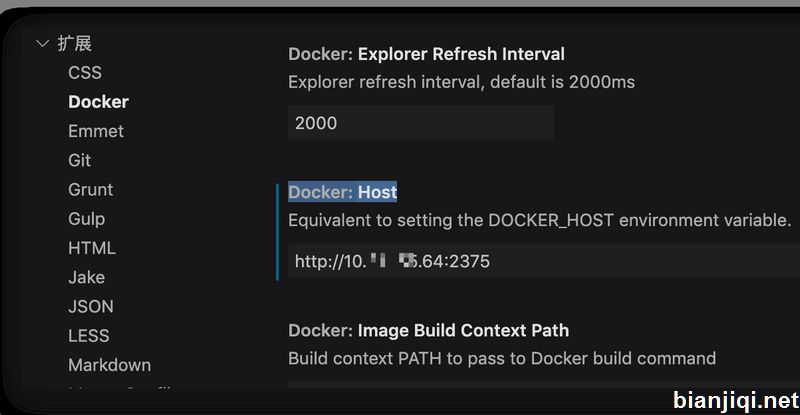Viewport: 800px width, 415px height.
Task: Open JSON extension settings
Action: pos(91,306)
